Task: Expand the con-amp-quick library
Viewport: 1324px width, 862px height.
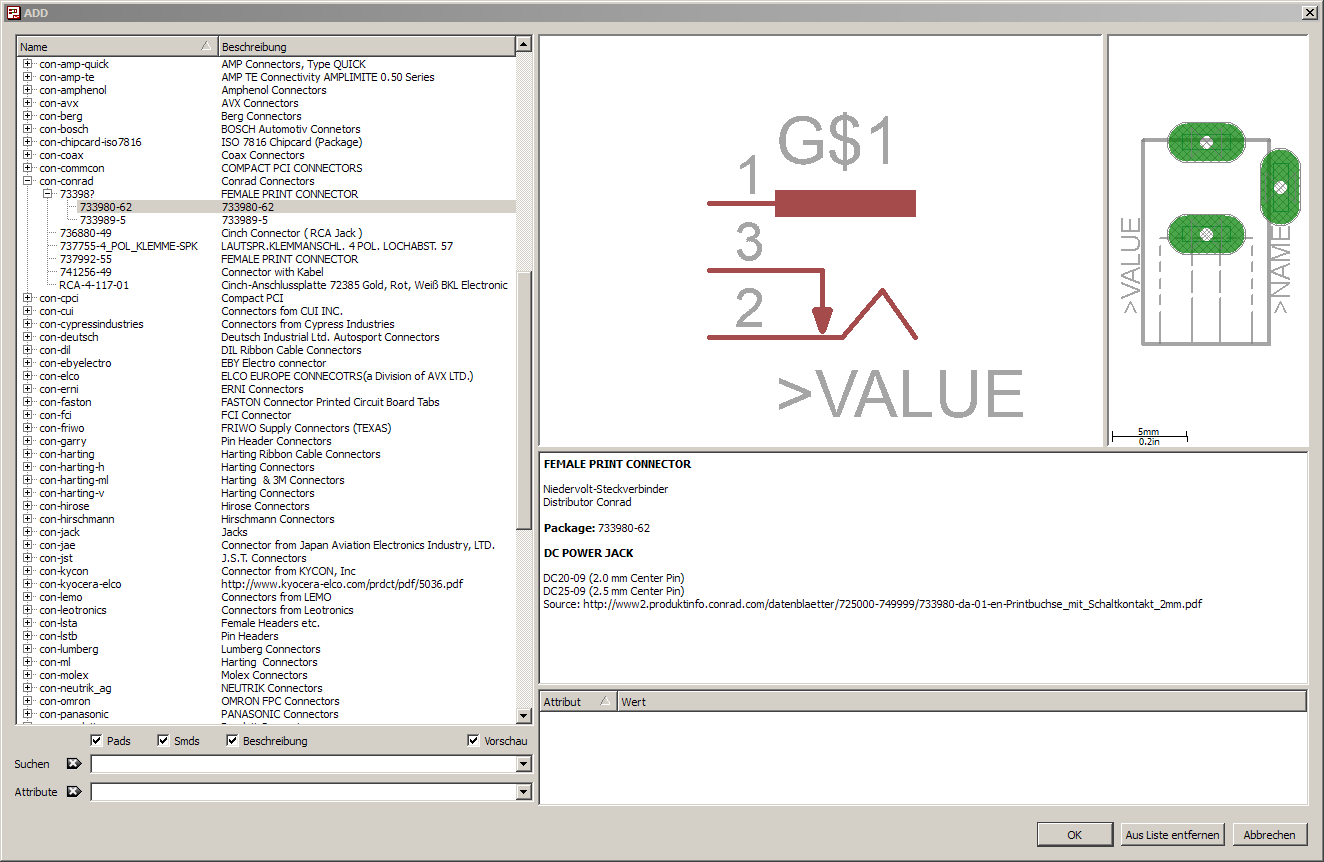Action: pos(28,64)
